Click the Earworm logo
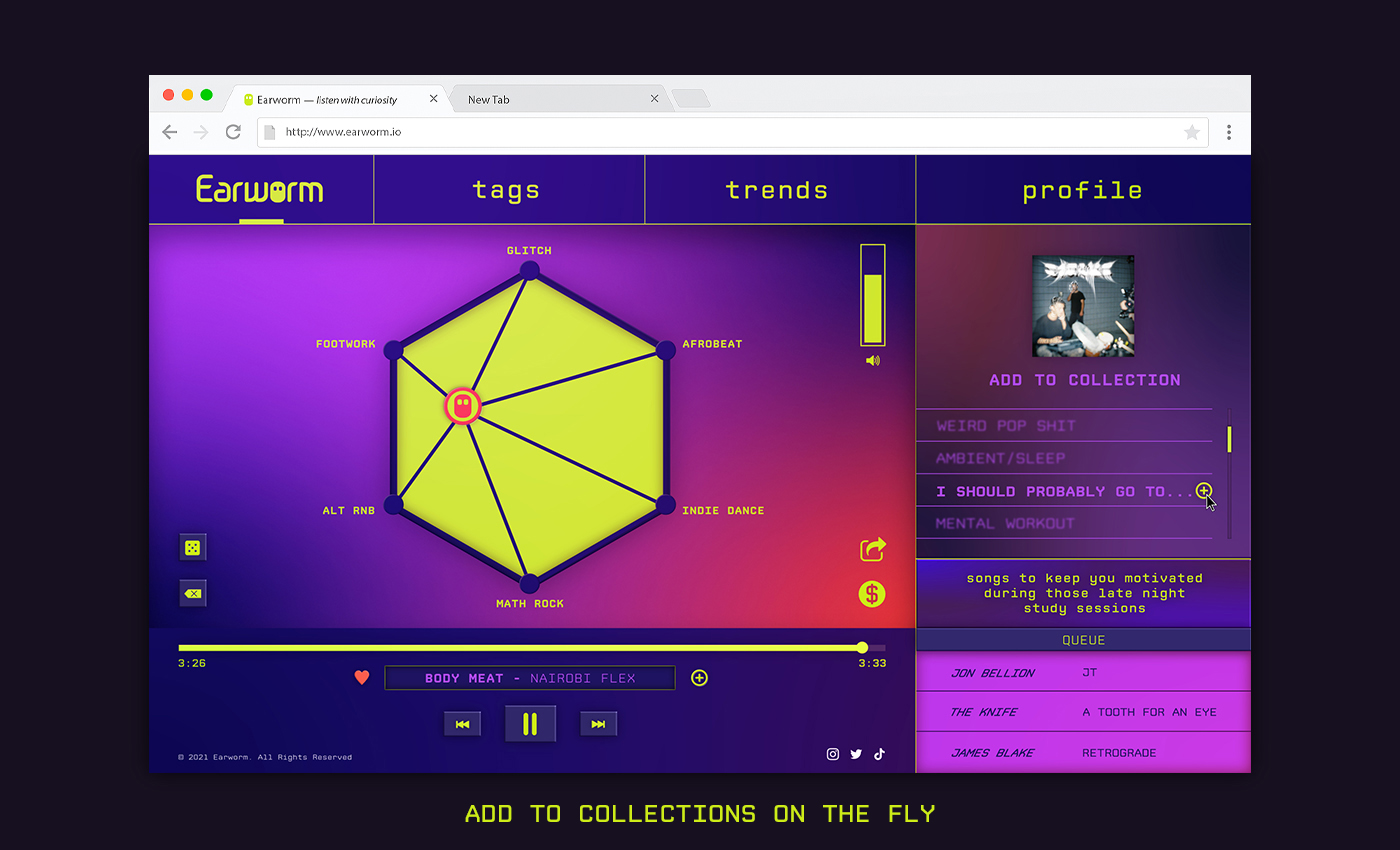The image size is (1400, 850). tap(260, 189)
